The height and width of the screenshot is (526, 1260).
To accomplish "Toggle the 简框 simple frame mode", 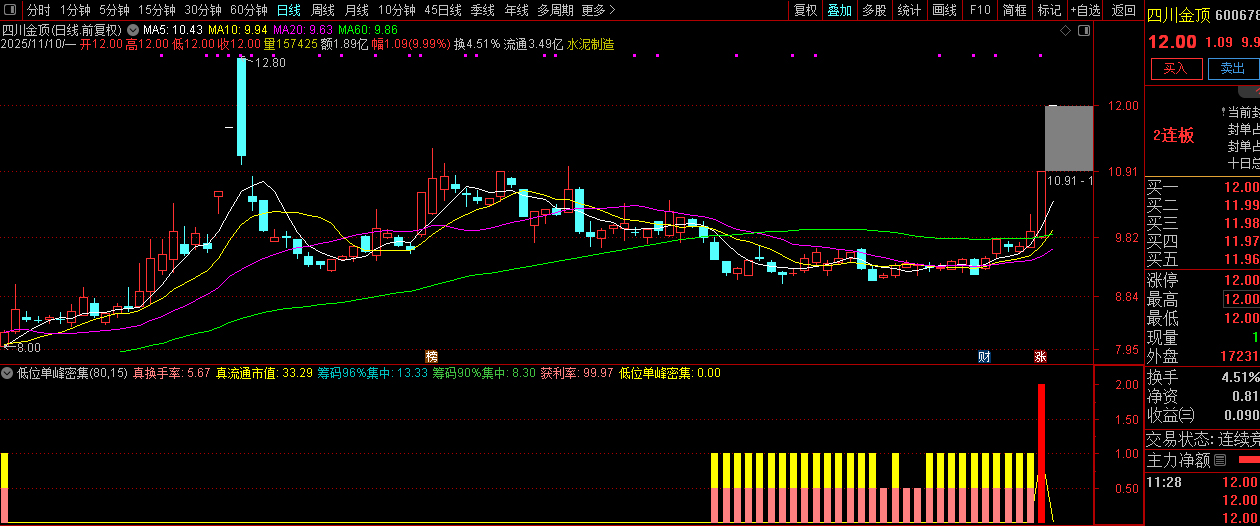I will click(1014, 10).
